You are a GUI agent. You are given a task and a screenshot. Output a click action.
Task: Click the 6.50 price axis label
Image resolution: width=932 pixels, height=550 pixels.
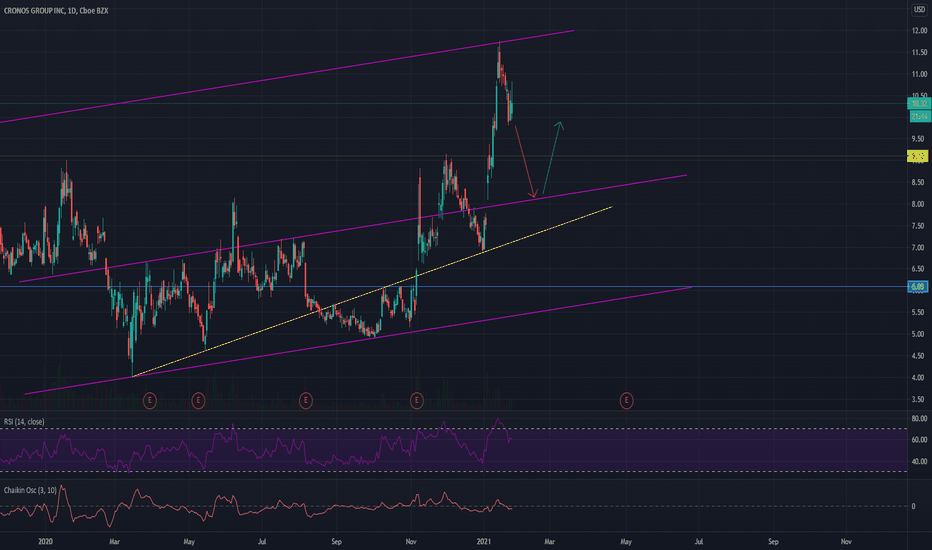[x=919, y=269]
